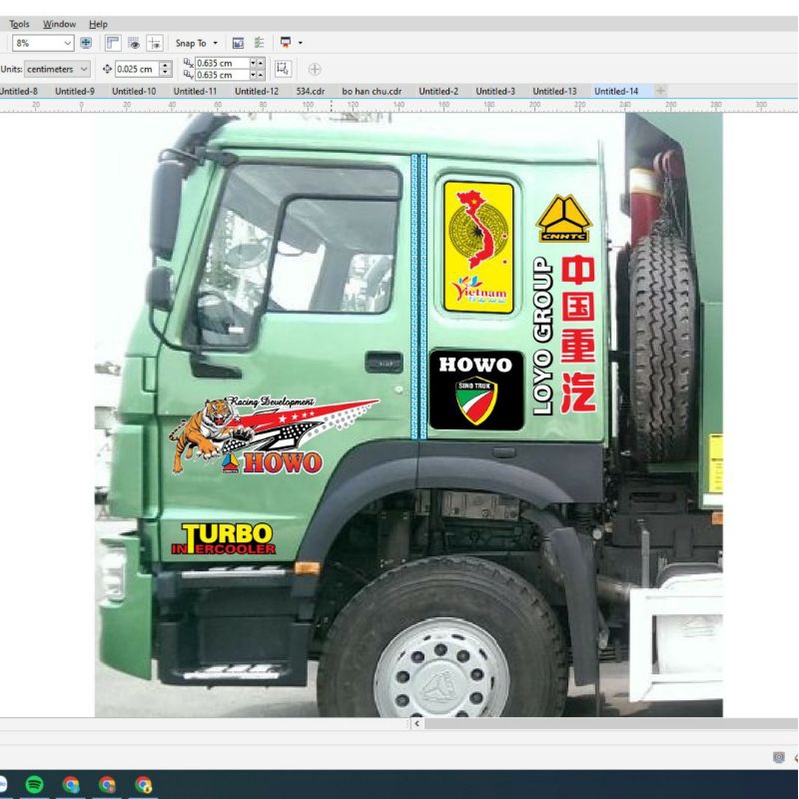This screenshot has width=799, height=799.
Task: Open the Options checklist icon
Action: point(259,43)
